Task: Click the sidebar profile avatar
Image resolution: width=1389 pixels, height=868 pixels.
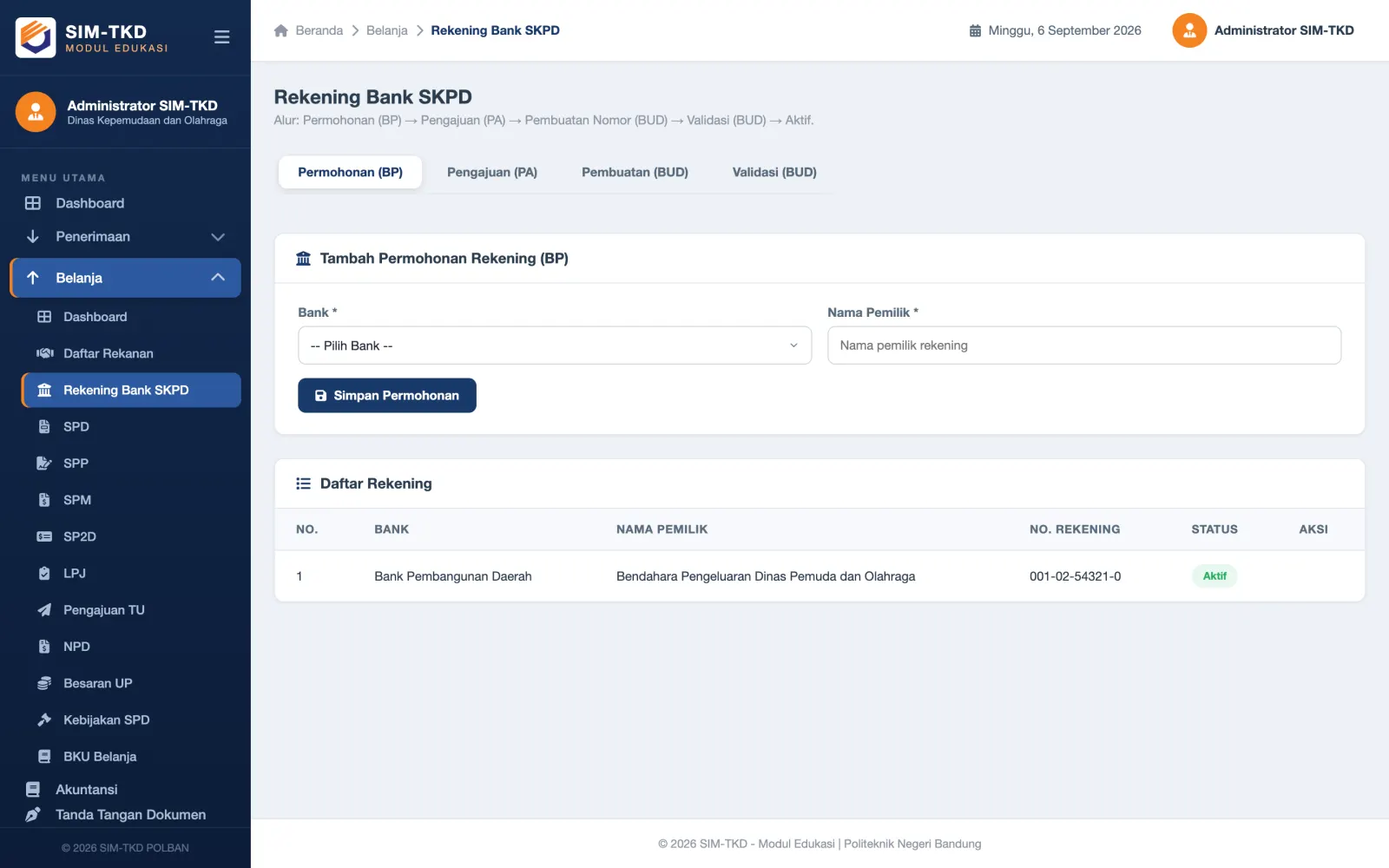Action: point(36,112)
